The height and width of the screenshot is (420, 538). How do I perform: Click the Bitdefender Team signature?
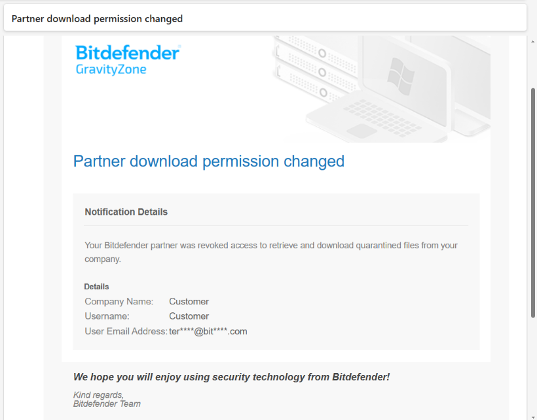coord(107,404)
